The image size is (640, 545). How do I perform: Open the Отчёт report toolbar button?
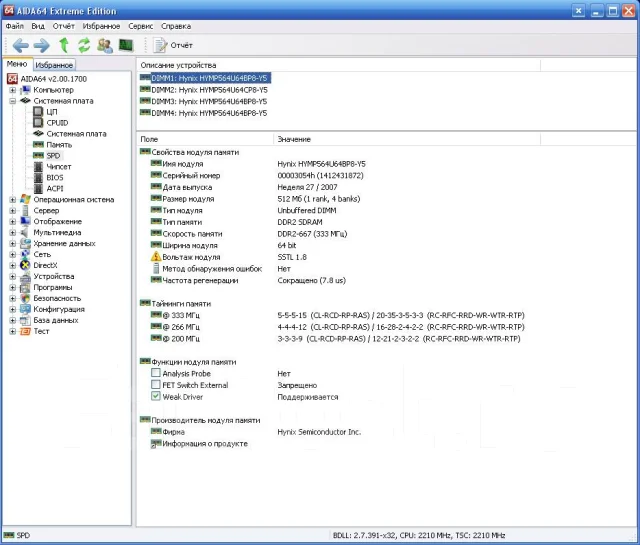(x=173, y=45)
